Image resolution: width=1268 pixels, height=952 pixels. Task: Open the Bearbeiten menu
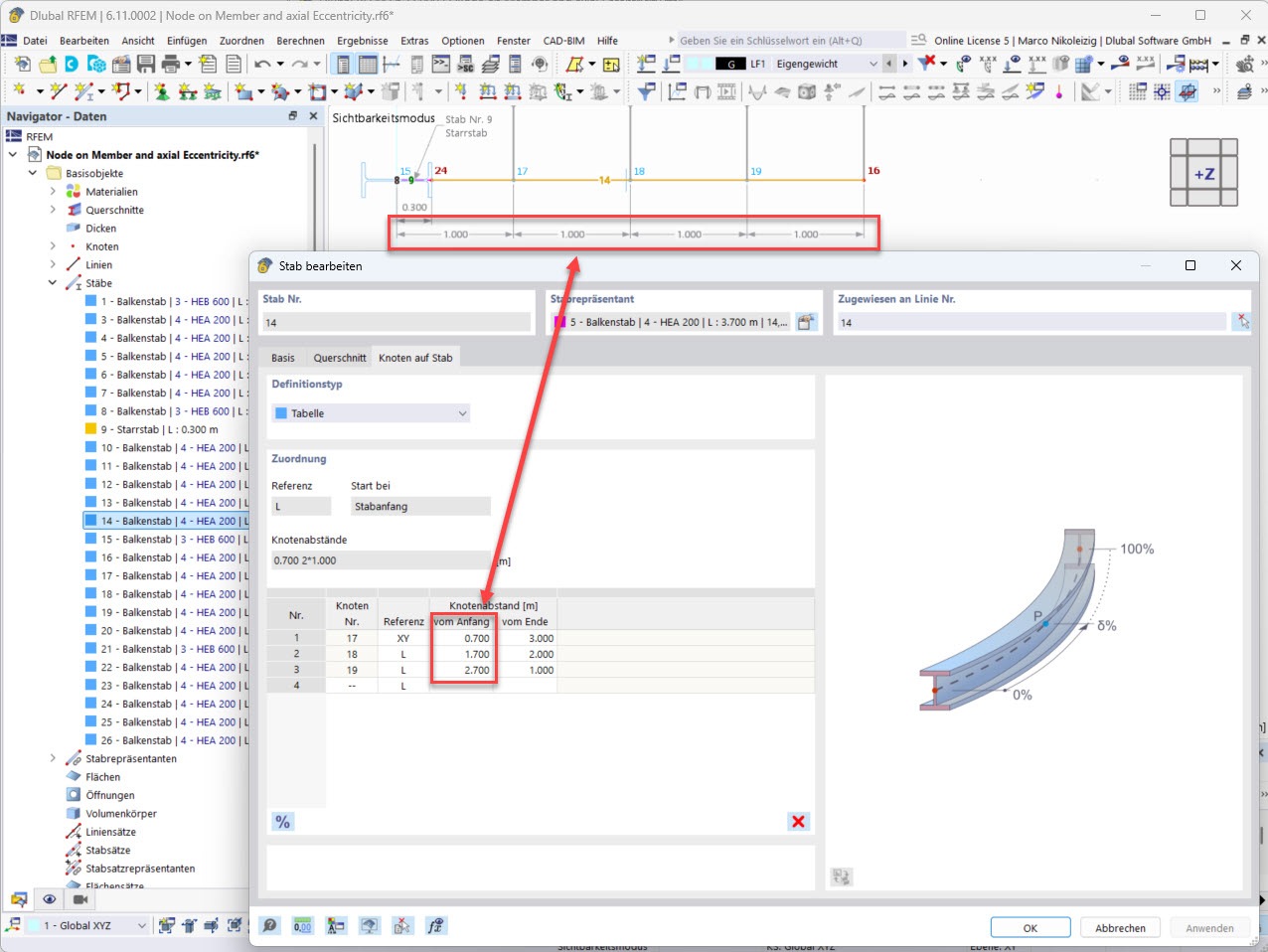pyautogui.click(x=84, y=41)
